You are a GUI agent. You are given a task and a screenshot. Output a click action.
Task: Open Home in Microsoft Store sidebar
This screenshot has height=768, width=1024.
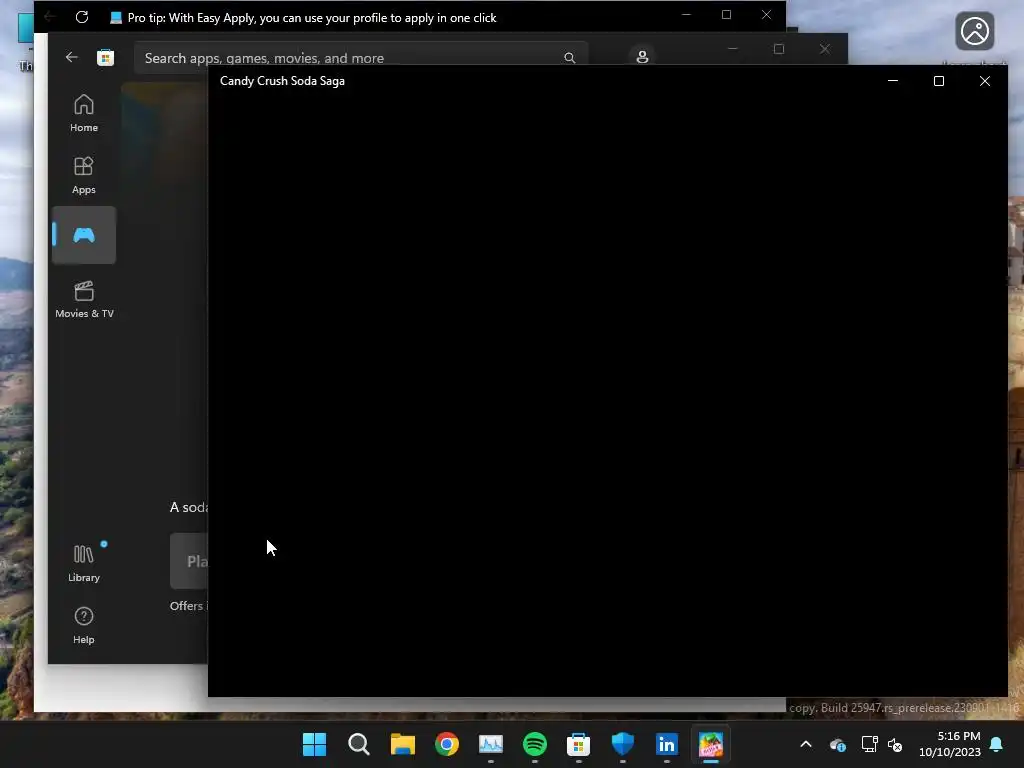(84, 113)
